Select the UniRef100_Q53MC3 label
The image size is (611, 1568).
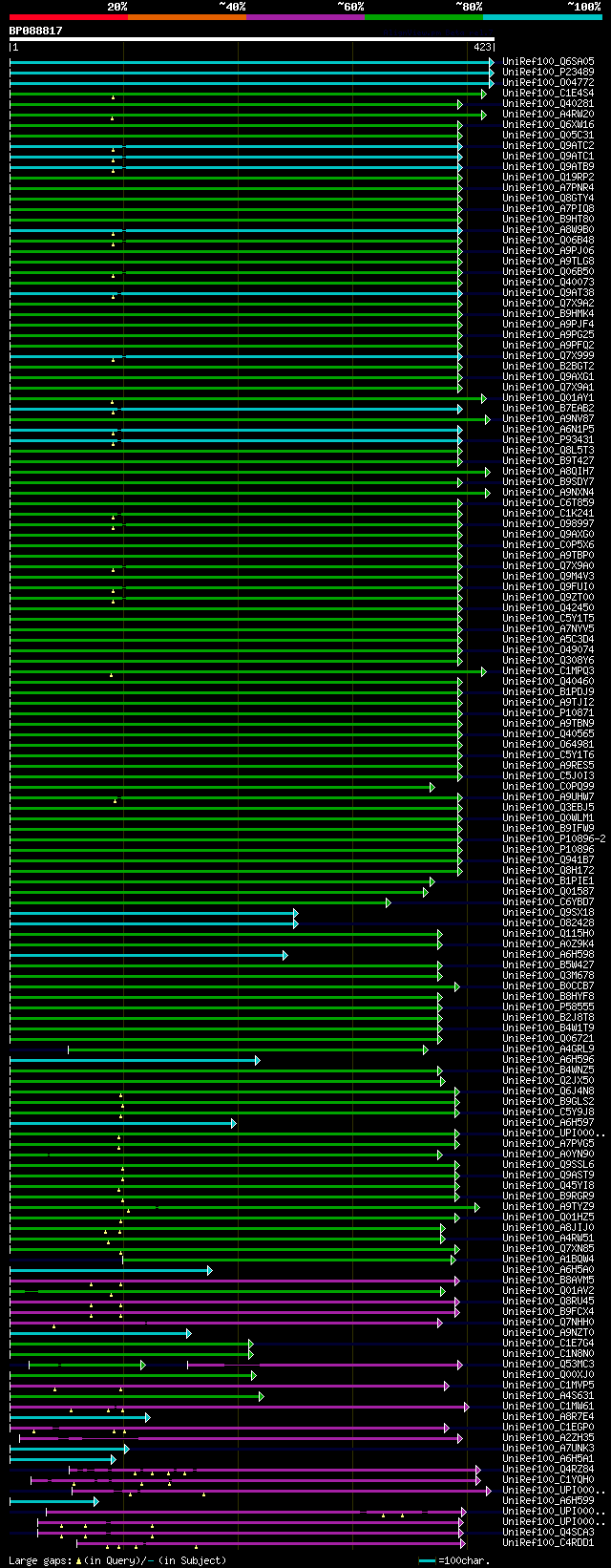[548, 1365]
